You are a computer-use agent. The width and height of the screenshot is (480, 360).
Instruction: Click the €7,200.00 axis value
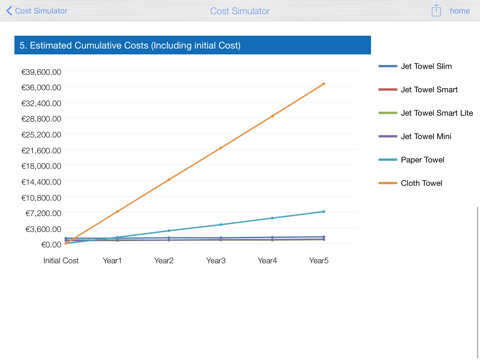(43, 213)
